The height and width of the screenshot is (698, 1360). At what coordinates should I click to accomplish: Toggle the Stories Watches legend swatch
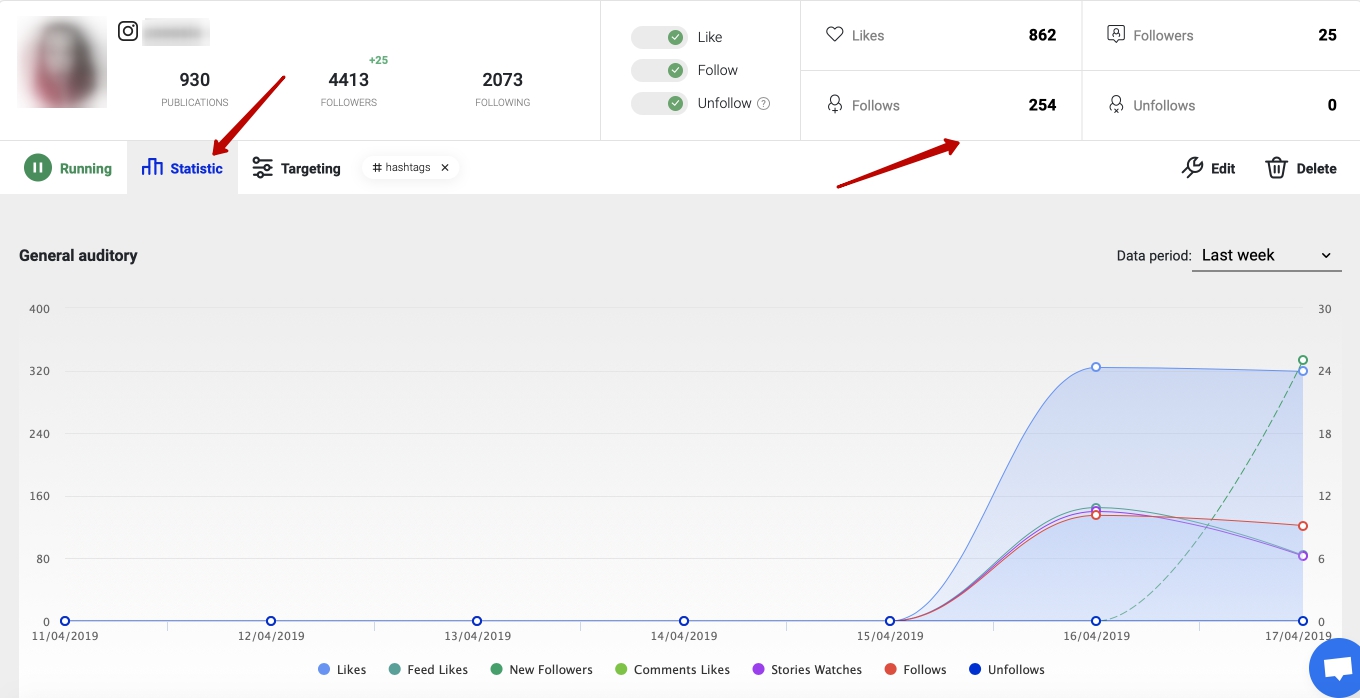[x=758, y=670]
